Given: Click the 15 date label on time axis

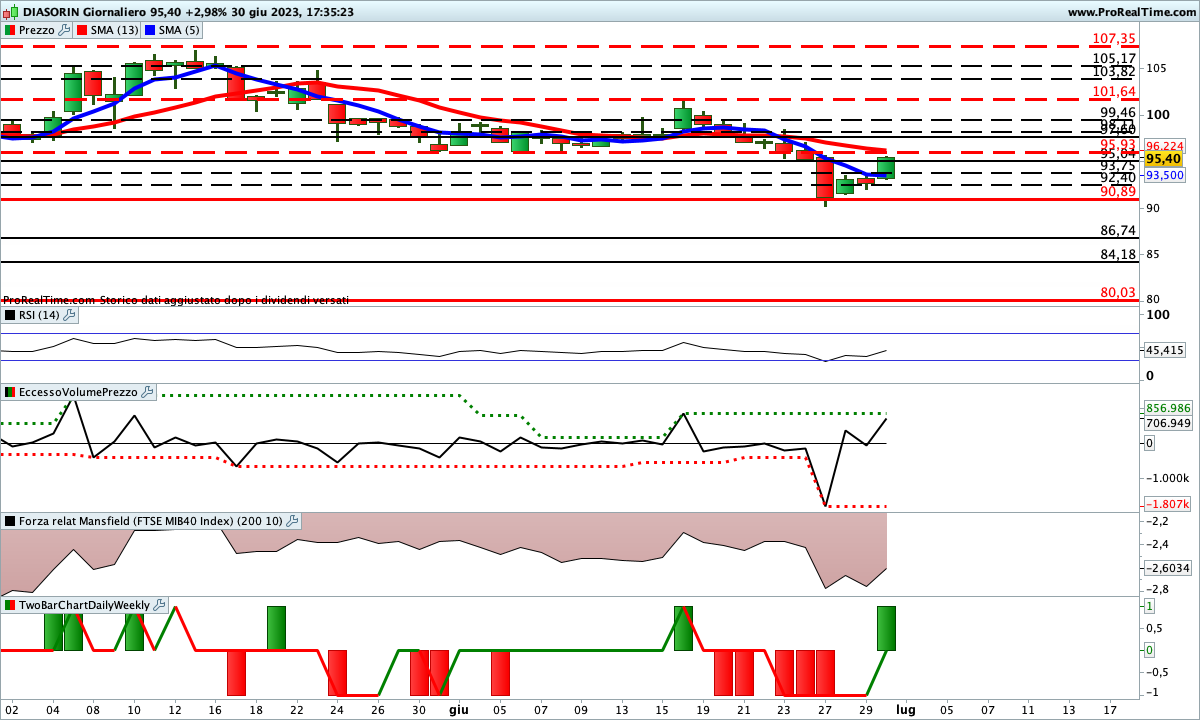Looking at the screenshot, I should click(x=662, y=709).
